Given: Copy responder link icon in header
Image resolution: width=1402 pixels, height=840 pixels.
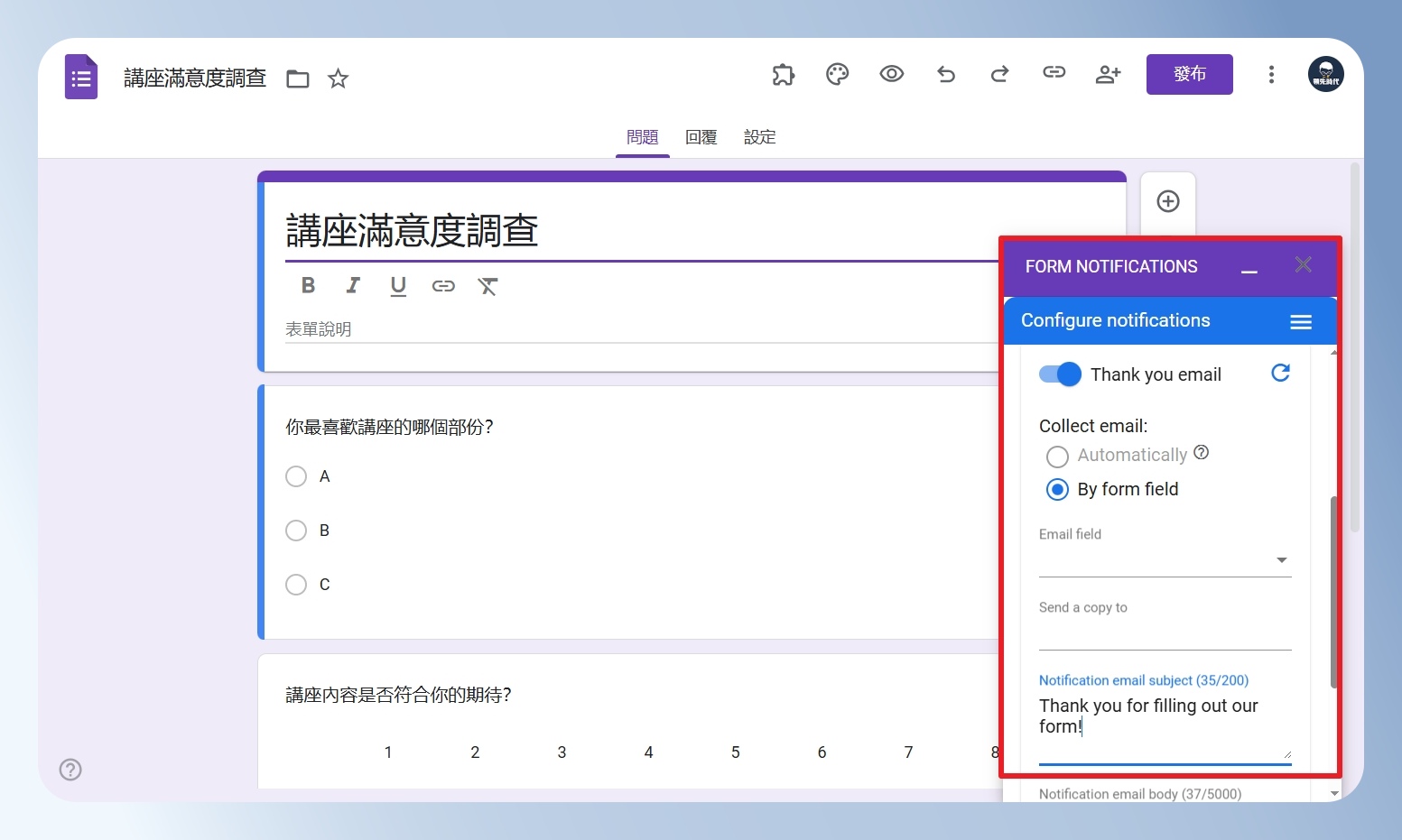Looking at the screenshot, I should (1054, 73).
